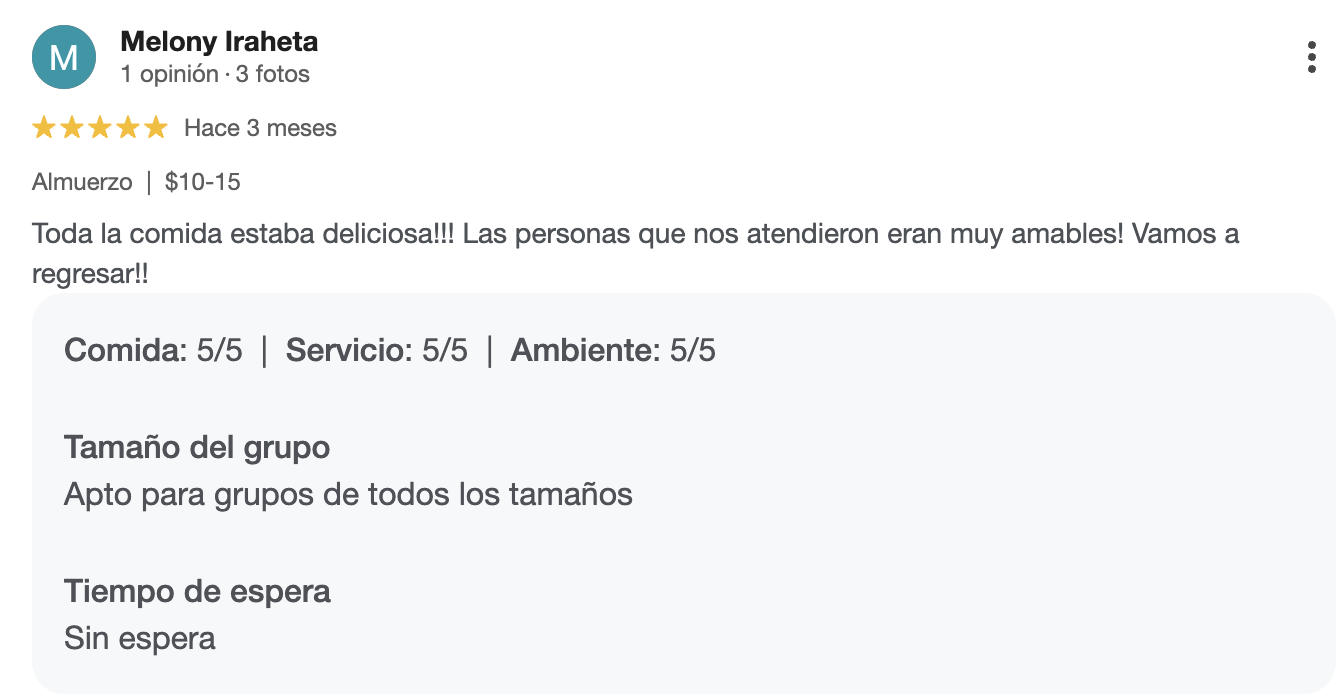1342x700 pixels.
Task: Click the "Comida: 5/5" rating
Action: pos(153,351)
